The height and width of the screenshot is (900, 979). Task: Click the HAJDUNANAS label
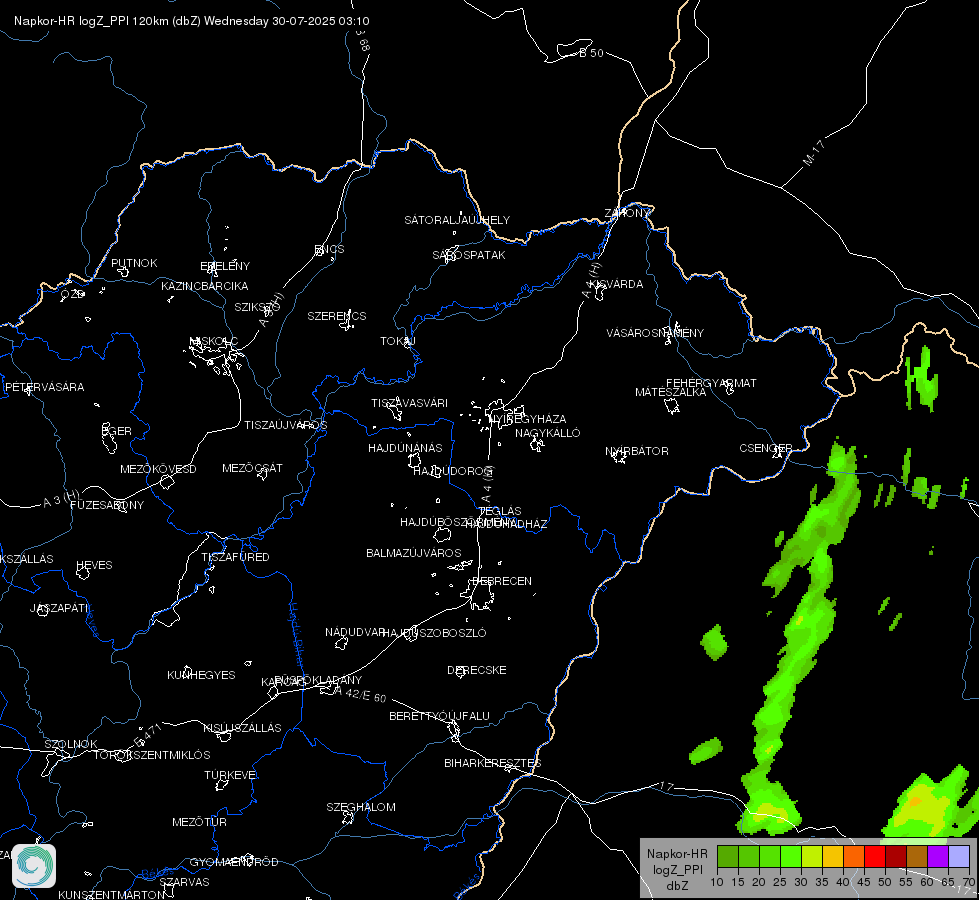(405, 448)
